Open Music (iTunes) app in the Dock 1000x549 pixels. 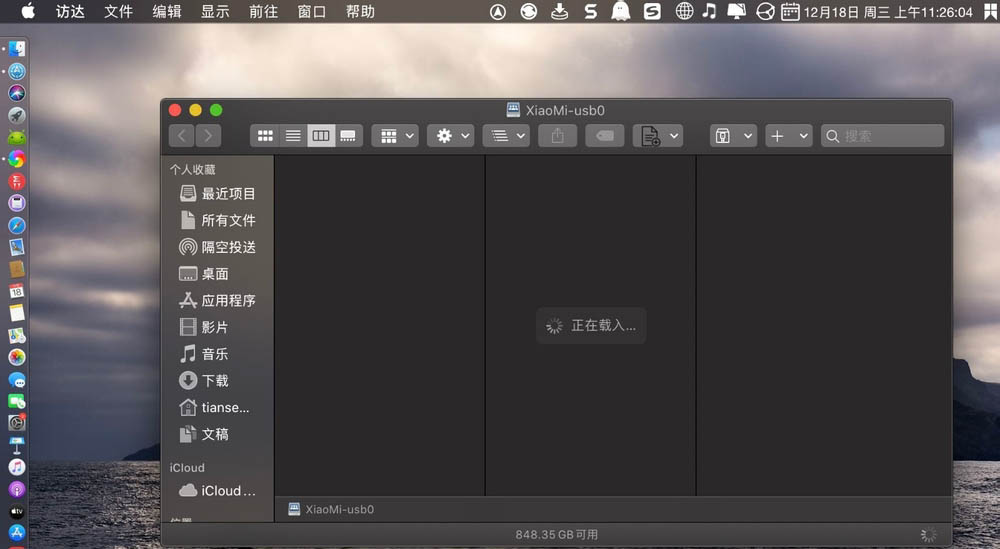coord(17,467)
